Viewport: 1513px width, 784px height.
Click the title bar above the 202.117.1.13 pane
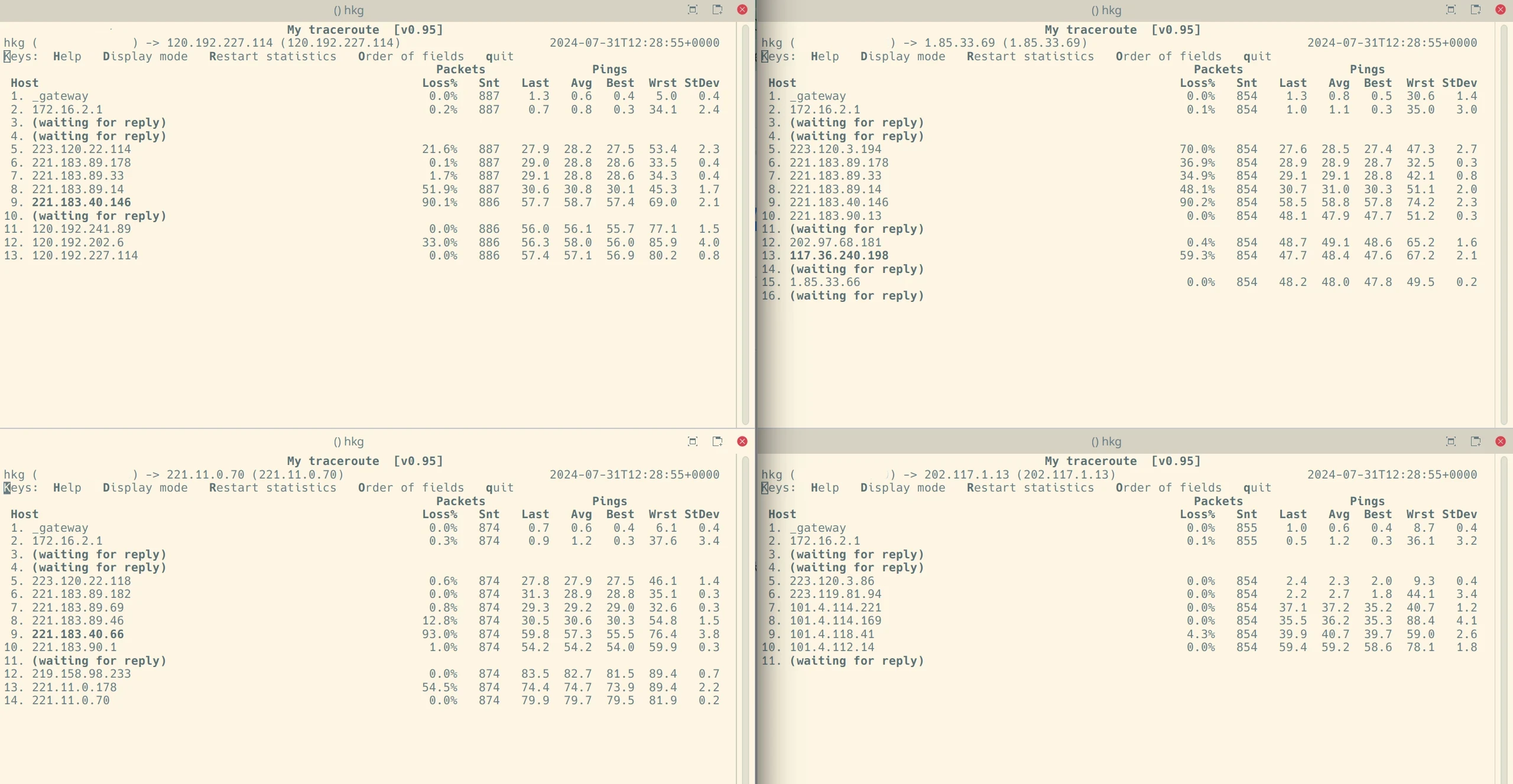click(x=1105, y=441)
